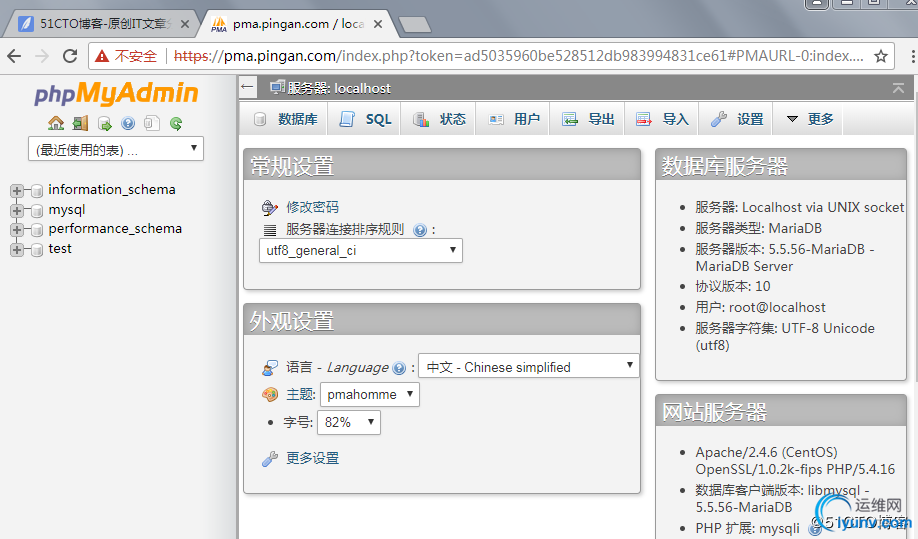The image size is (918, 539).
Task: Open the performance_schema database link
Action: [115, 229]
